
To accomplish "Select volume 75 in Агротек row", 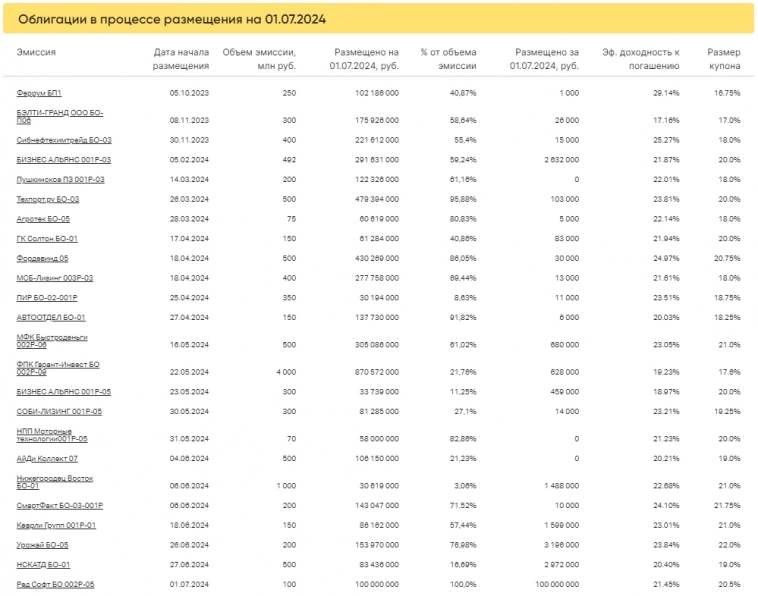I will coord(291,219).
